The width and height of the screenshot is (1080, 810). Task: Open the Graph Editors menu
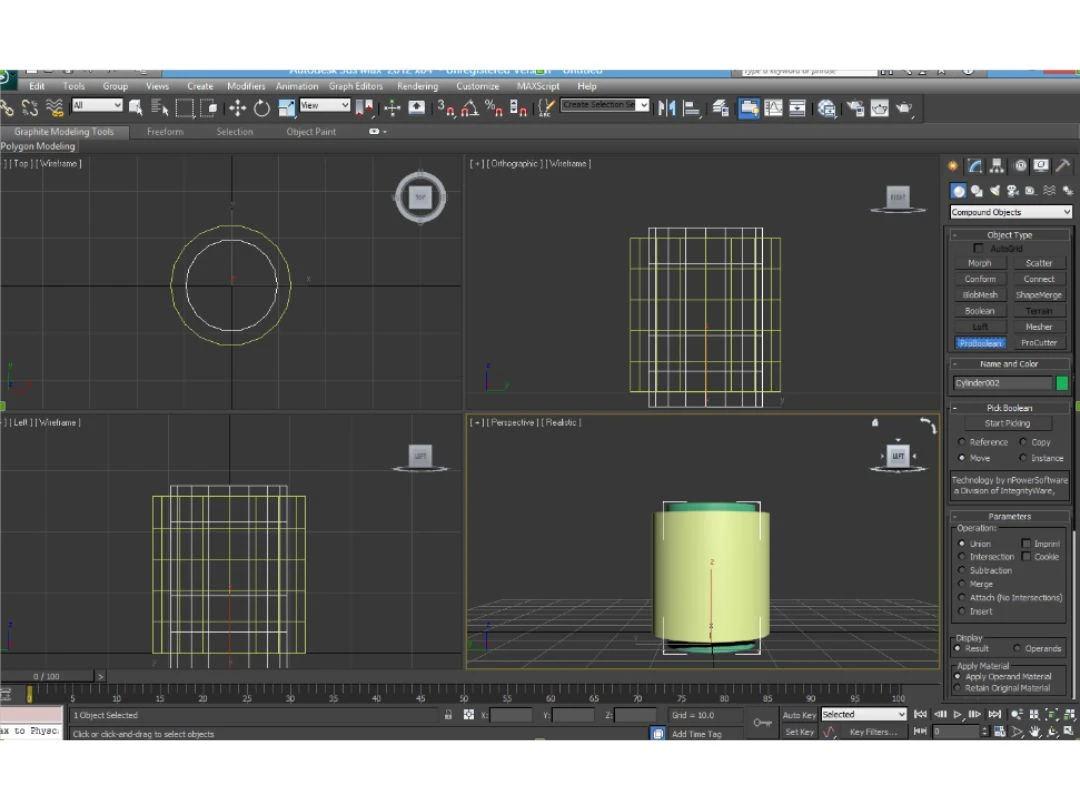(355, 86)
